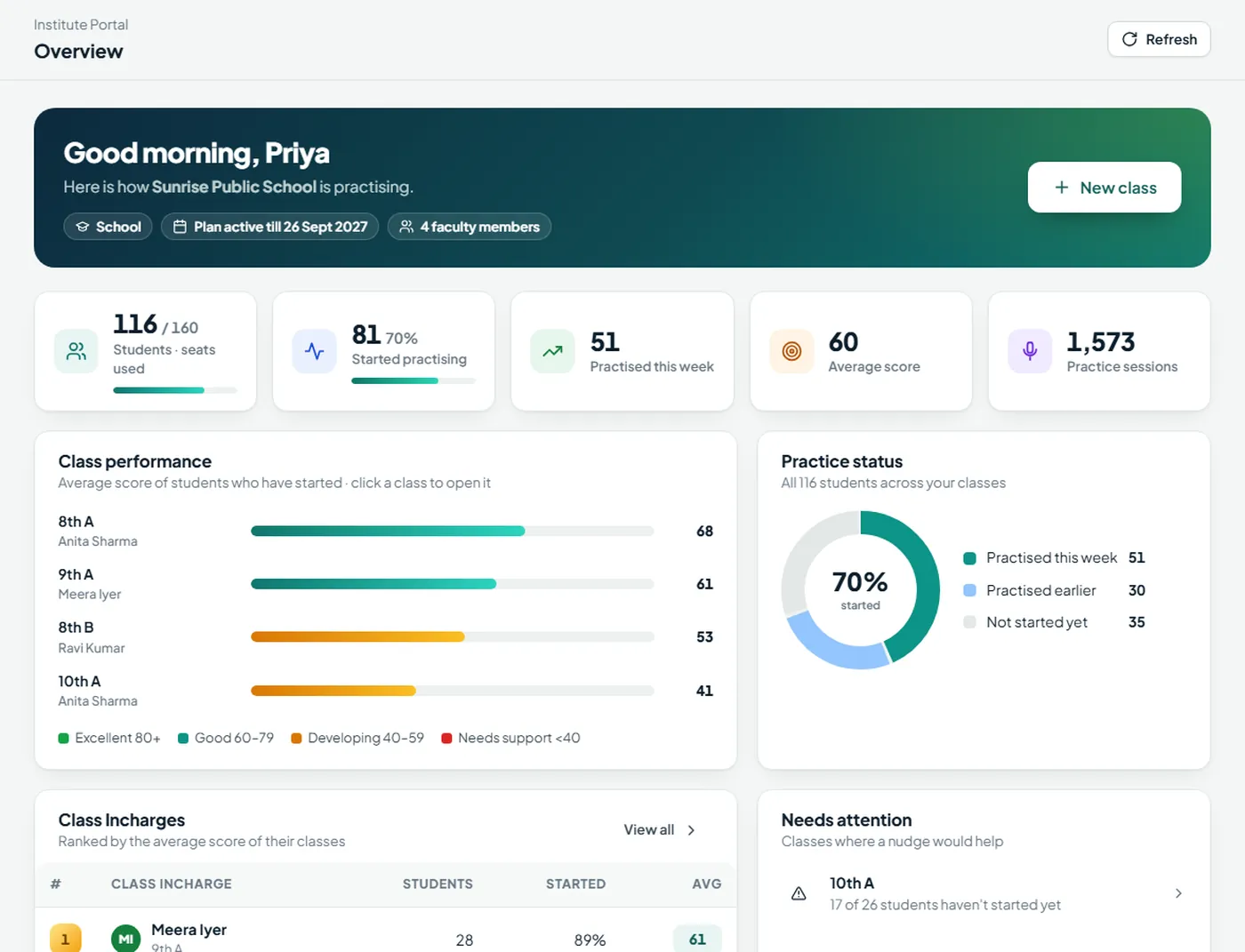Click the Started practising progress bar
This screenshot has width=1245, height=952.
click(414, 380)
